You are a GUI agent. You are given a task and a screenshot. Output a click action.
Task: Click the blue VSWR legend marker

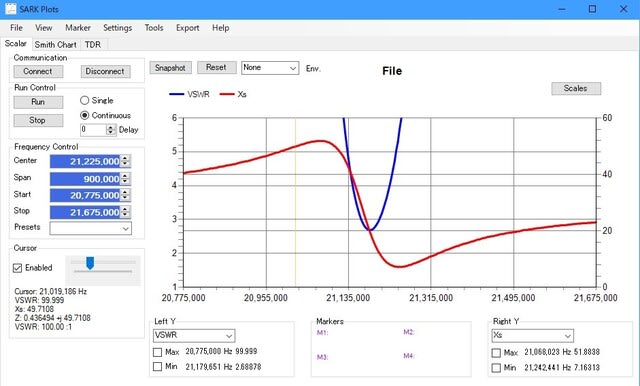click(177, 94)
